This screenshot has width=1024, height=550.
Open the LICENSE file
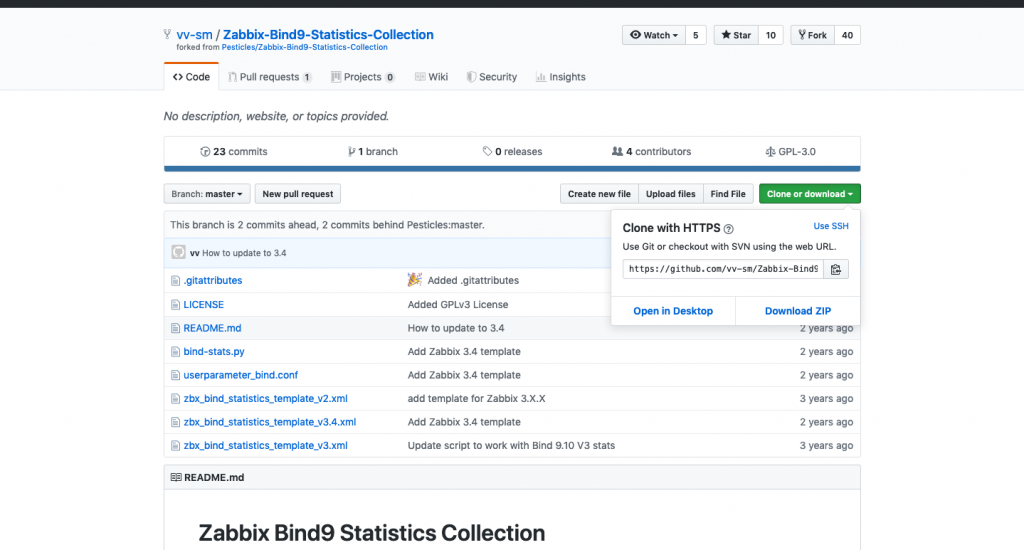click(204, 304)
